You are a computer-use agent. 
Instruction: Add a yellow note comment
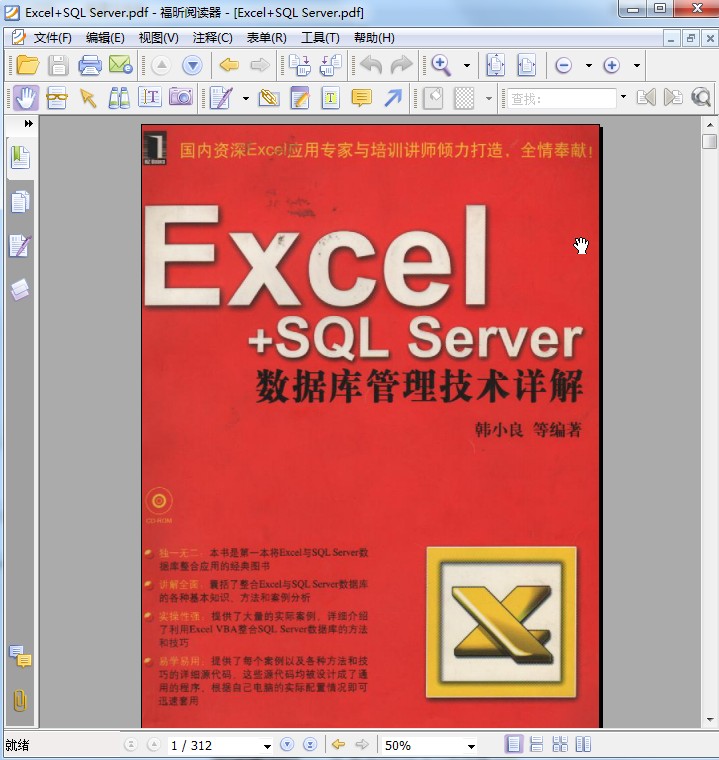tap(361, 98)
